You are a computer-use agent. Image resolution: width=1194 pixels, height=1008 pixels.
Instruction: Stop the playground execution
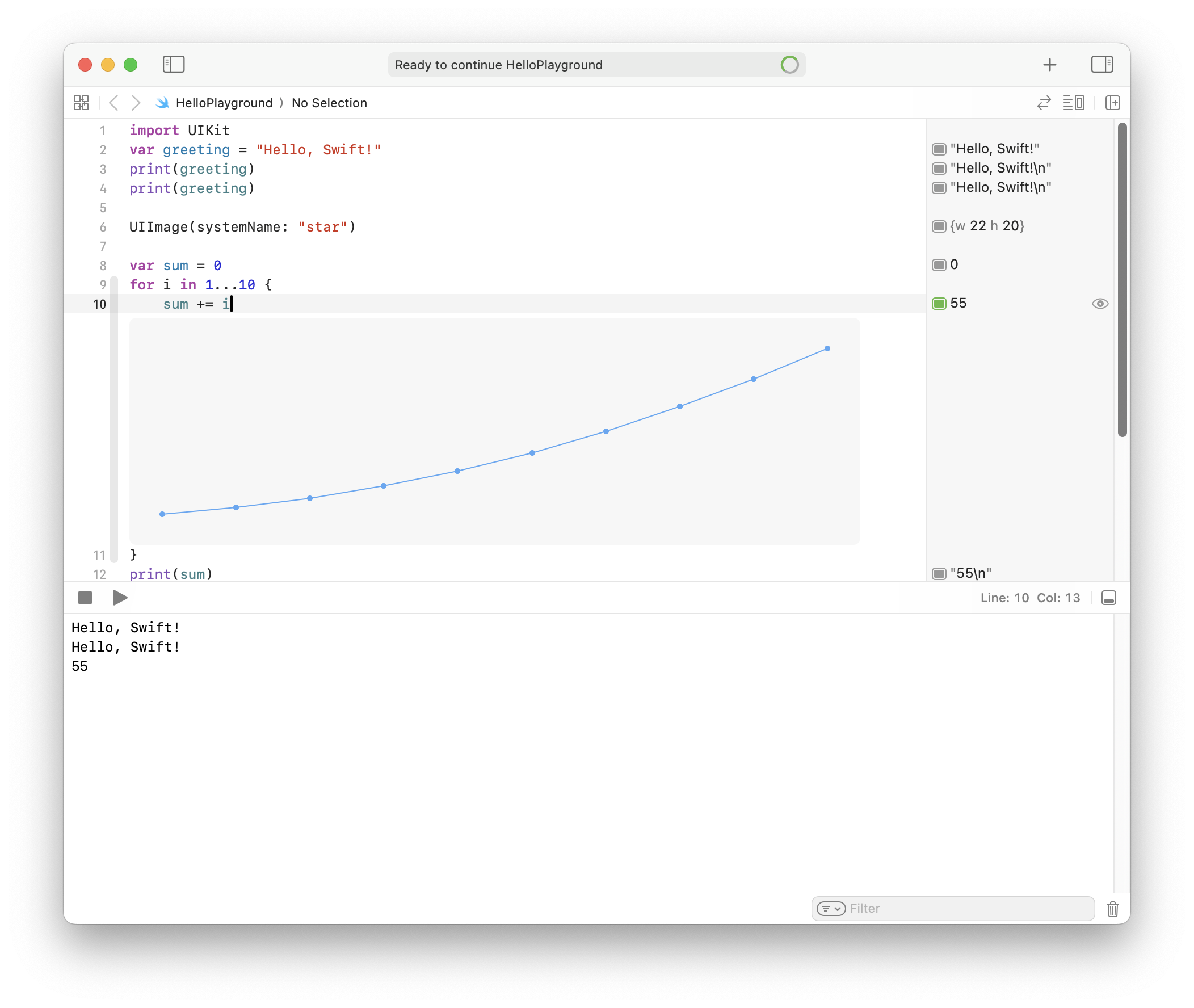click(85, 598)
